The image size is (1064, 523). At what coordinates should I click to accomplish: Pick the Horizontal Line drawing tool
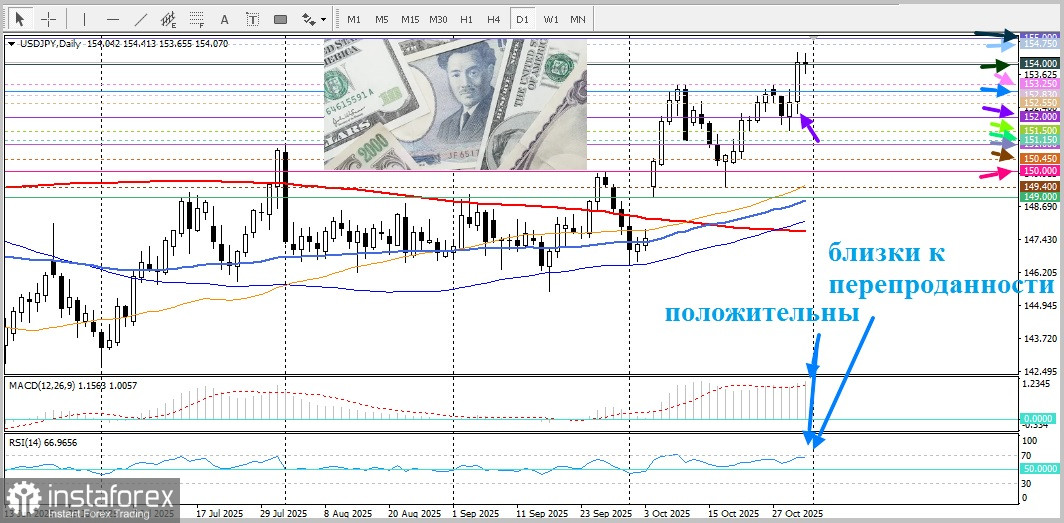113,19
